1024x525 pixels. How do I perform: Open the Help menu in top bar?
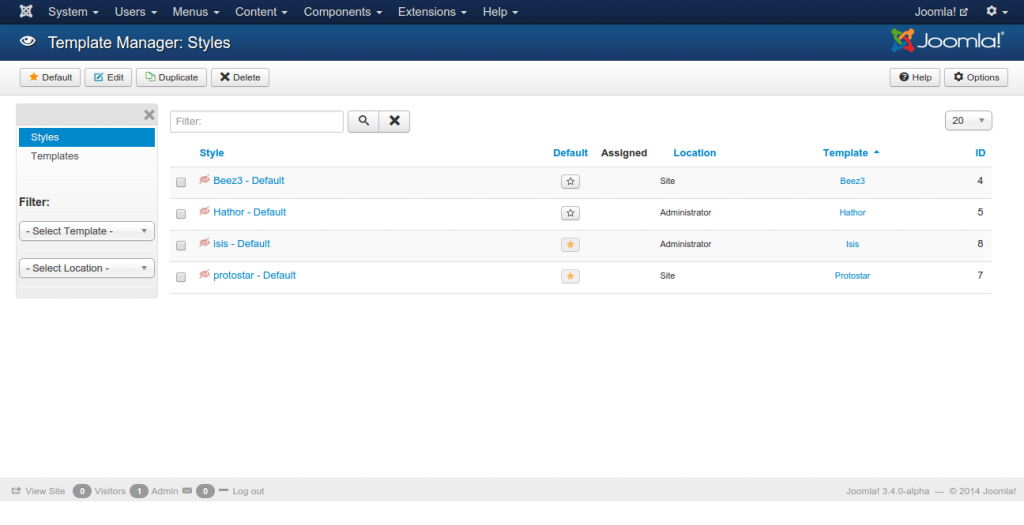pyautogui.click(x=500, y=12)
